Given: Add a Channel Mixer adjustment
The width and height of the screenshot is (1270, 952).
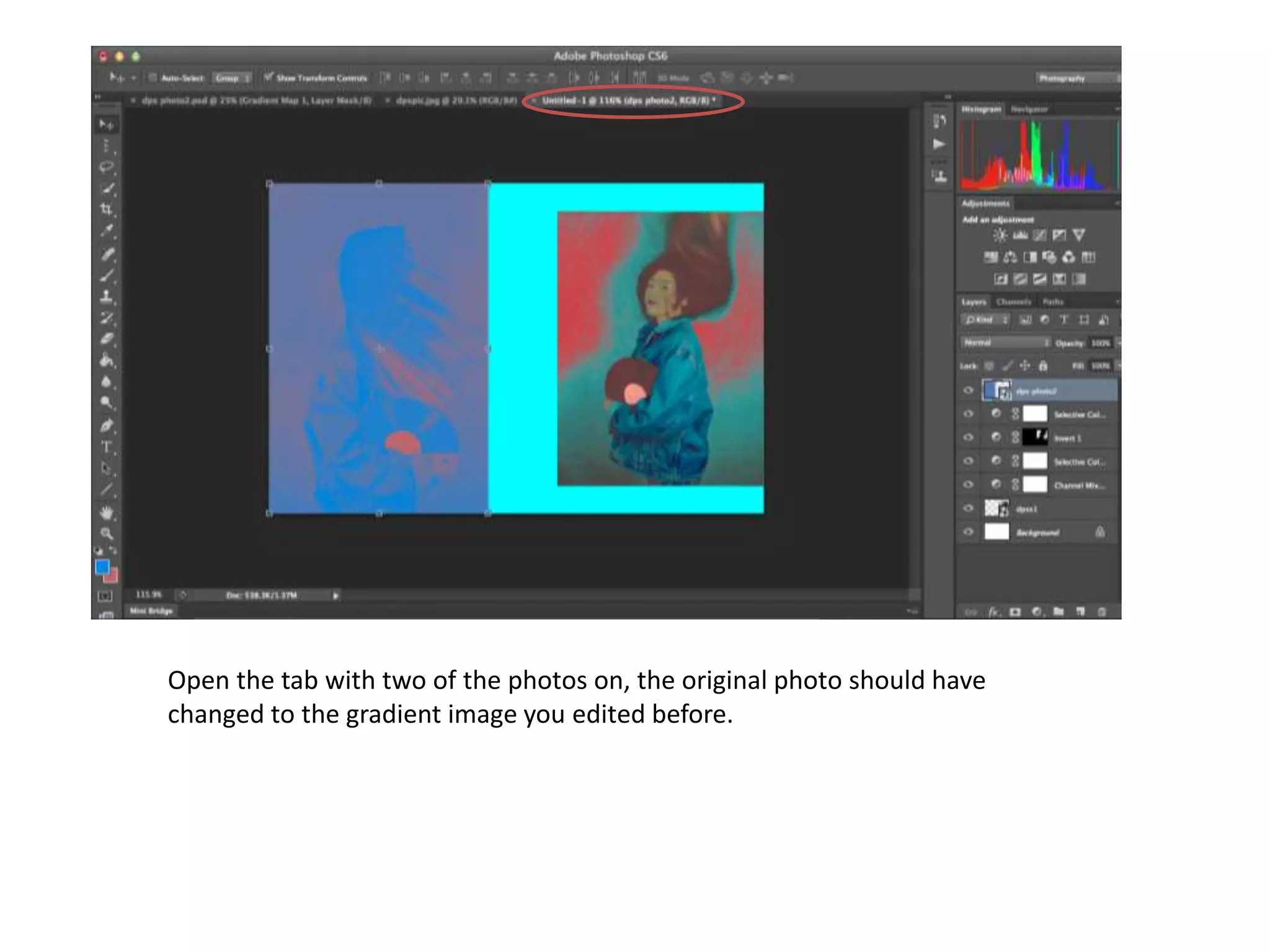Looking at the screenshot, I should tap(1069, 257).
